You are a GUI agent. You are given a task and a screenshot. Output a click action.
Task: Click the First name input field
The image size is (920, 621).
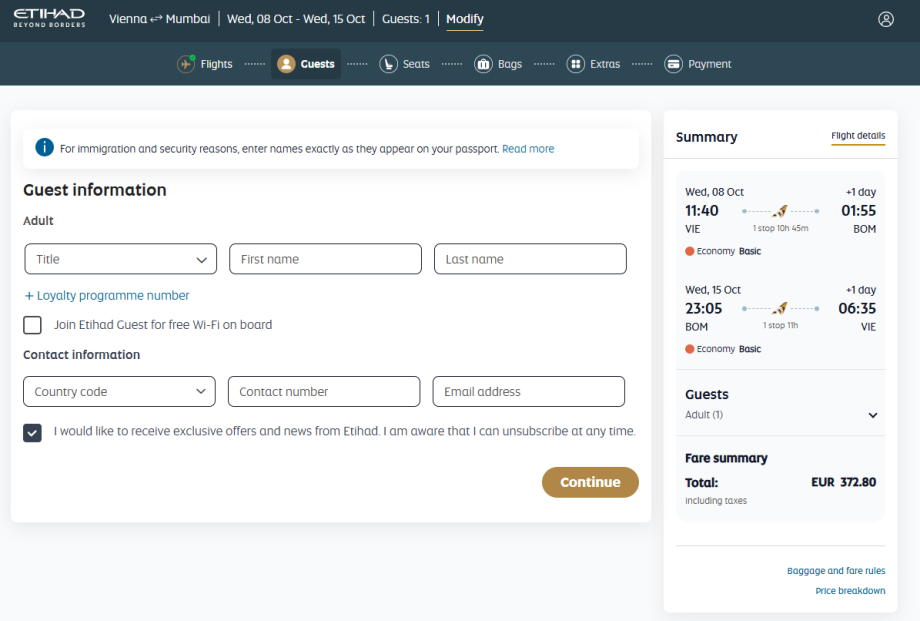pos(325,259)
